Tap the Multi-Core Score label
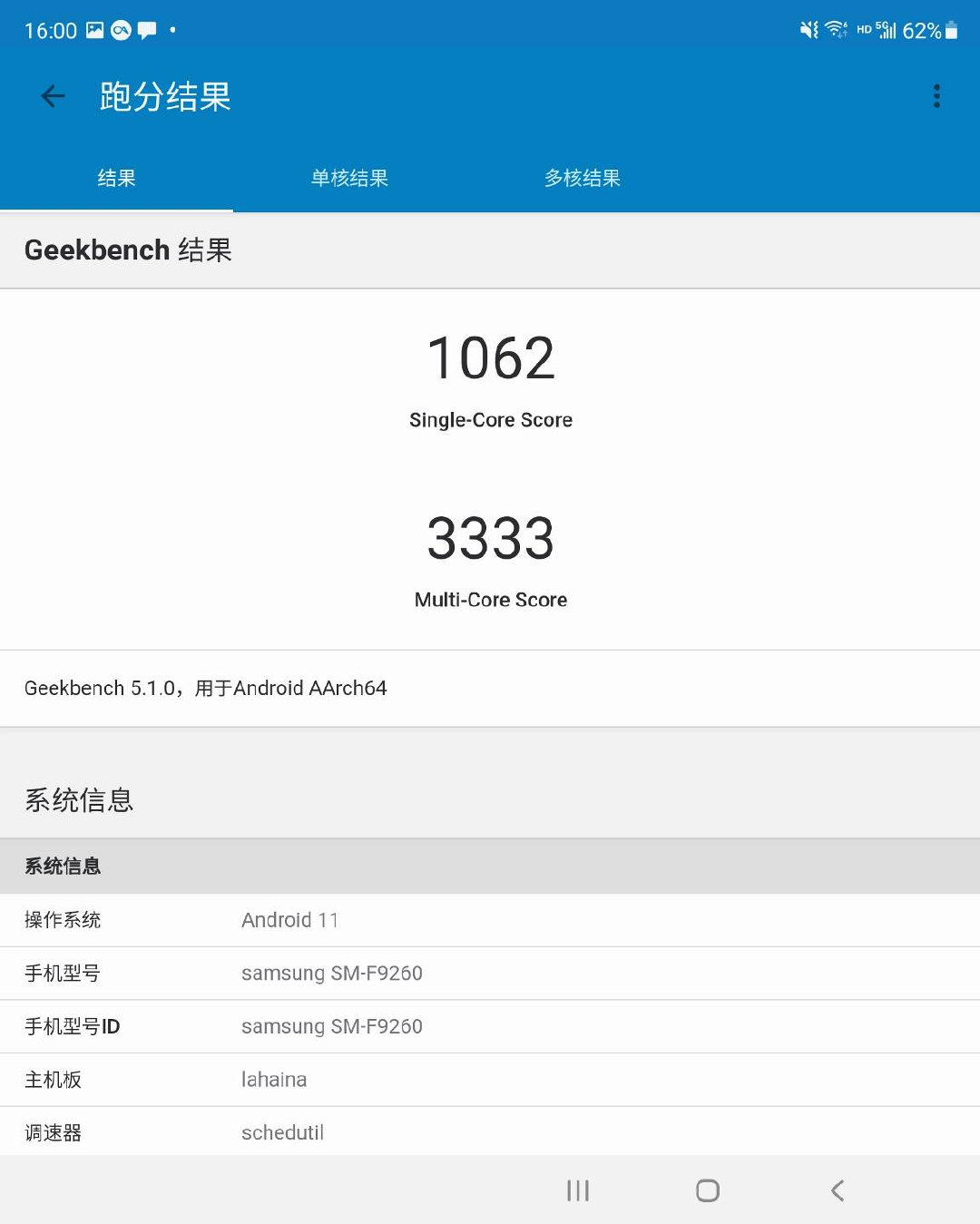The image size is (980, 1224). [491, 600]
